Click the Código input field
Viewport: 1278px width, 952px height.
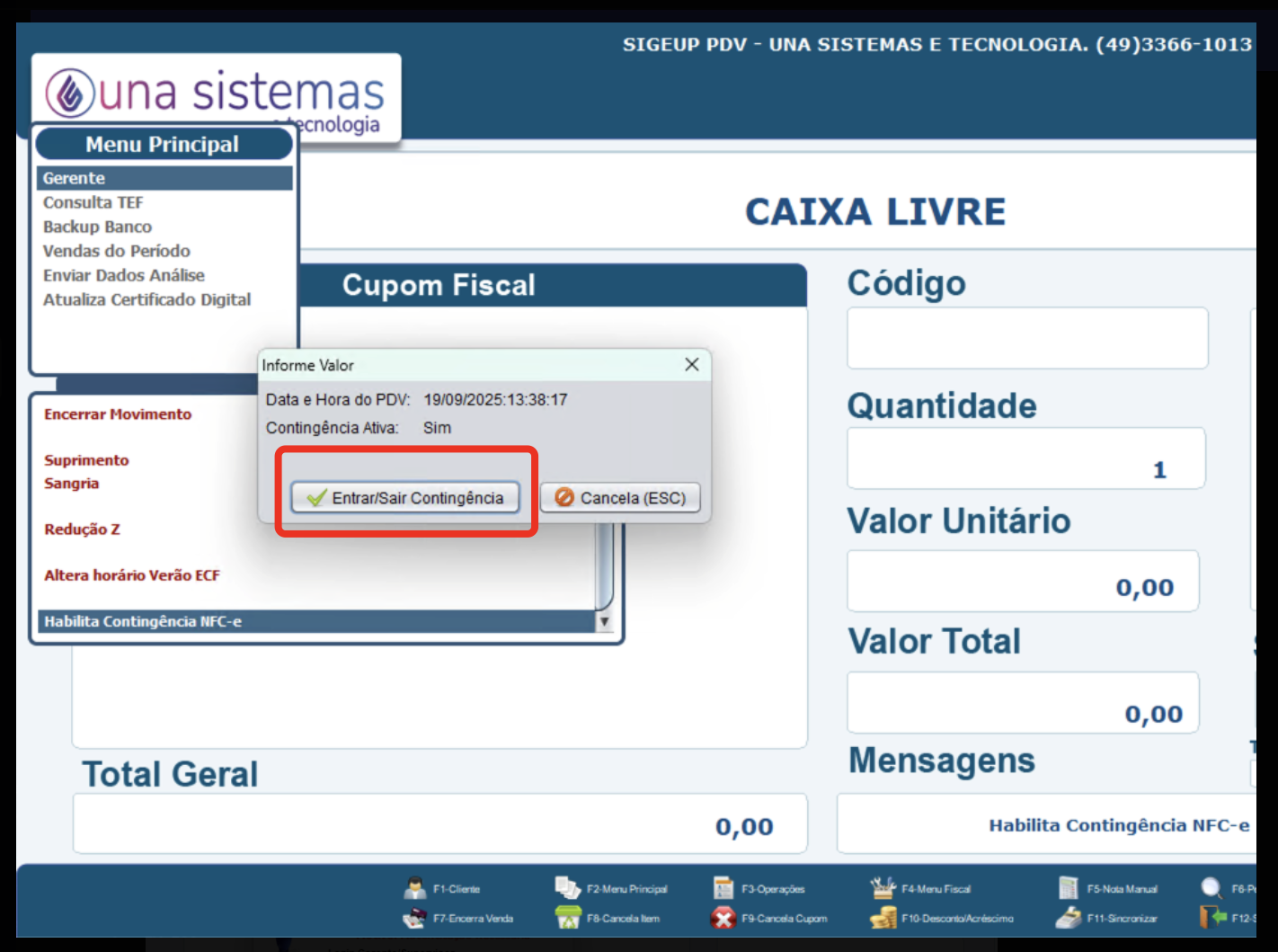[1026, 338]
